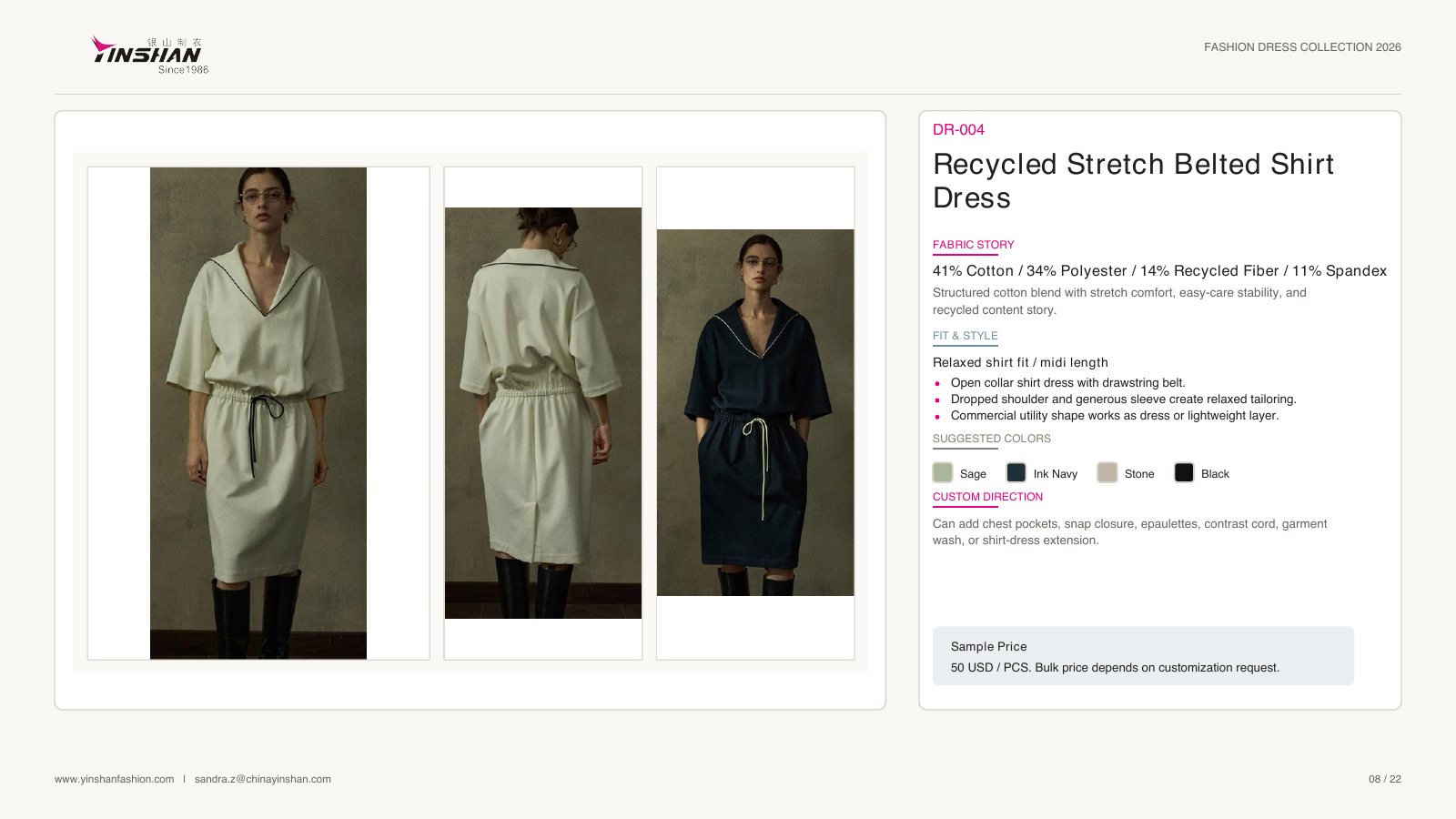Screen dimensions: 1456x819
Task: Click the SUGGESTED COLORS heading
Action: tap(992, 439)
